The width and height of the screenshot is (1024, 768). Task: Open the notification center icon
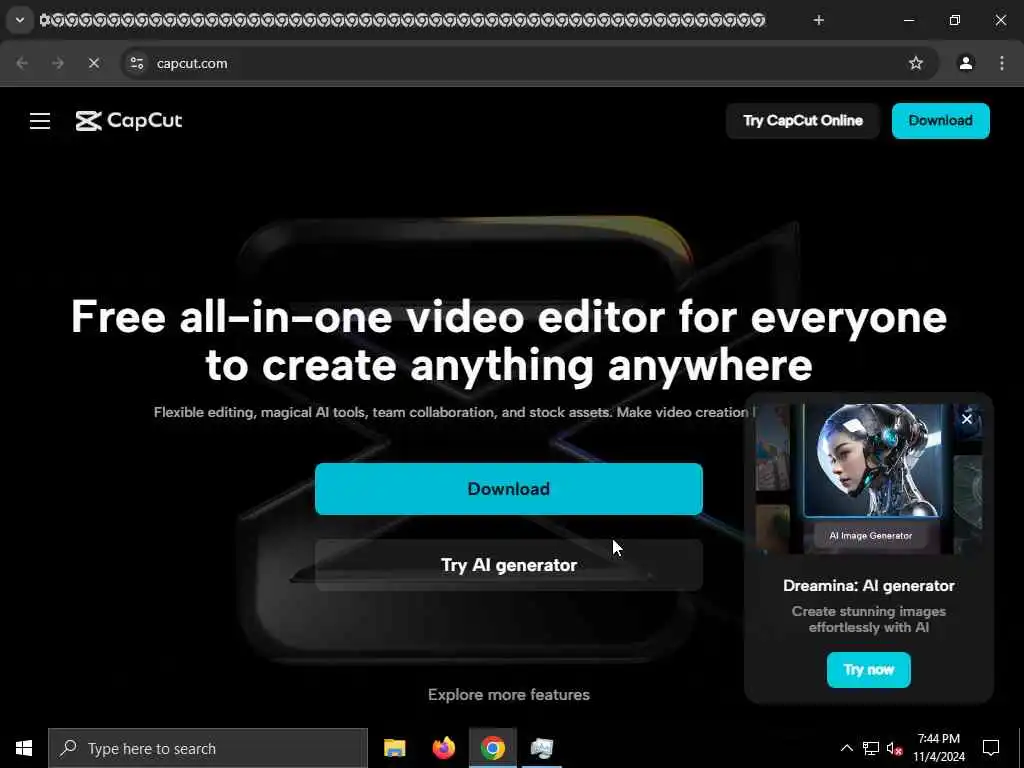(991, 748)
